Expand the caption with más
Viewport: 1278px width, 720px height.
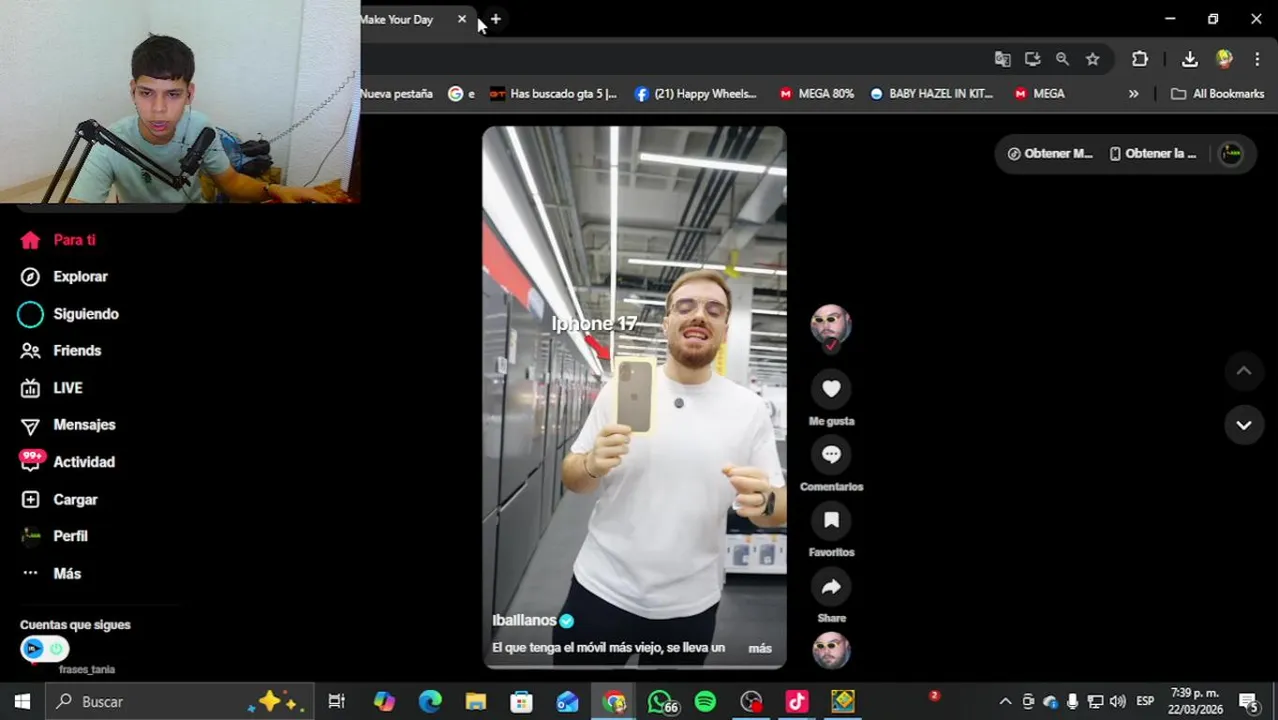click(x=760, y=648)
